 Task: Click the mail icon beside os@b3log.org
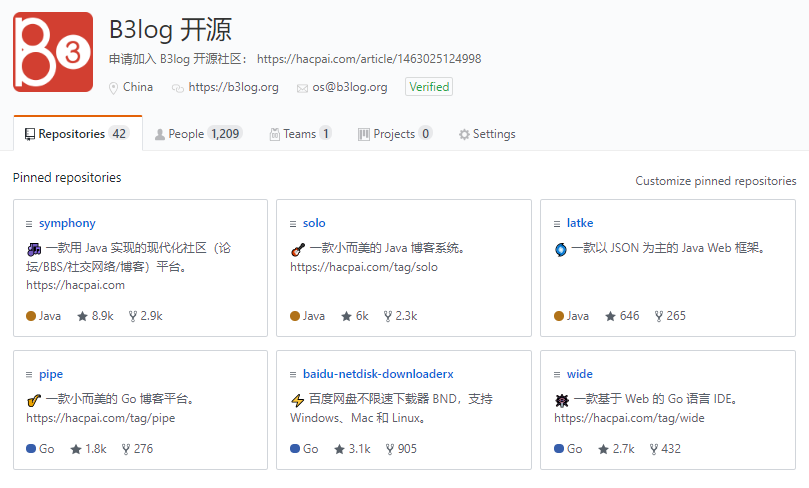click(302, 89)
